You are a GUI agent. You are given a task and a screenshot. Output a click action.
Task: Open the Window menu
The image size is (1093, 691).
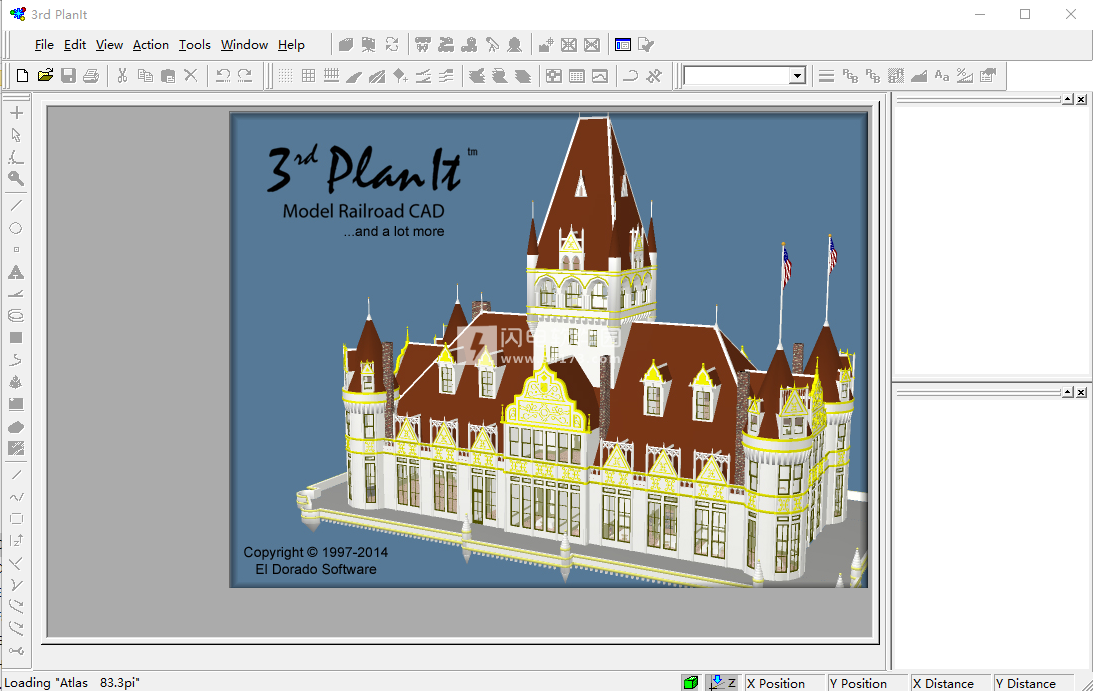click(x=244, y=45)
